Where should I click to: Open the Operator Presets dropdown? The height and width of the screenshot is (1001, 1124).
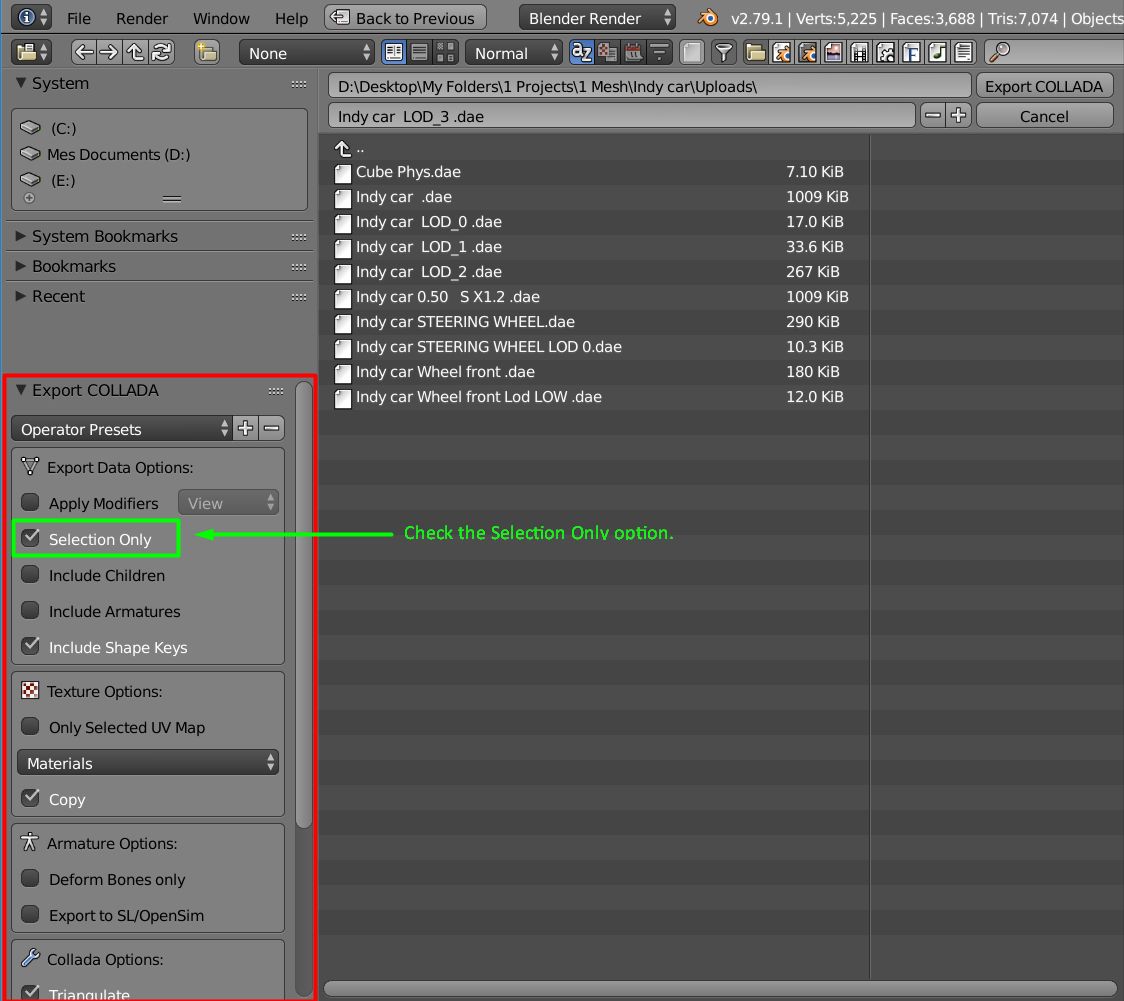click(x=122, y=429)
